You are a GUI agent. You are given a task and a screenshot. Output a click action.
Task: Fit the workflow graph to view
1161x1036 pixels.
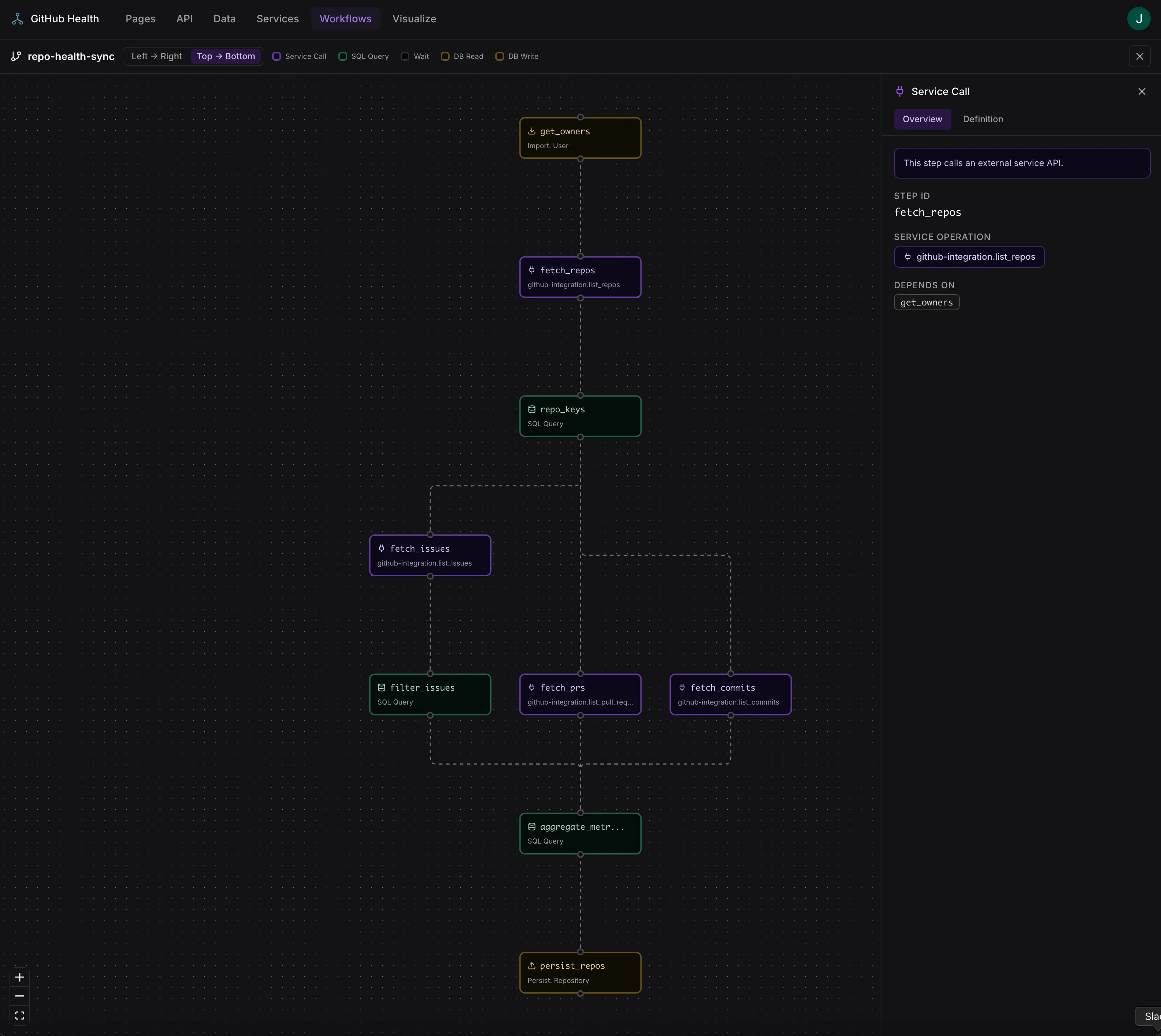click(x=19, y=1016)
